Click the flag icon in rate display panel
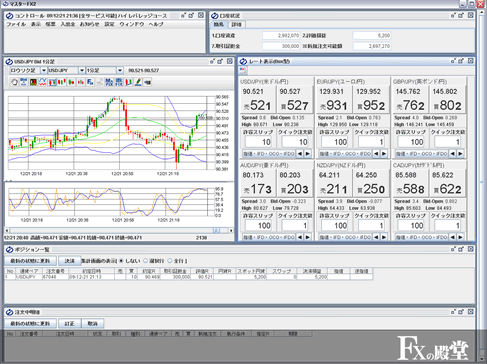 [242, 70]
